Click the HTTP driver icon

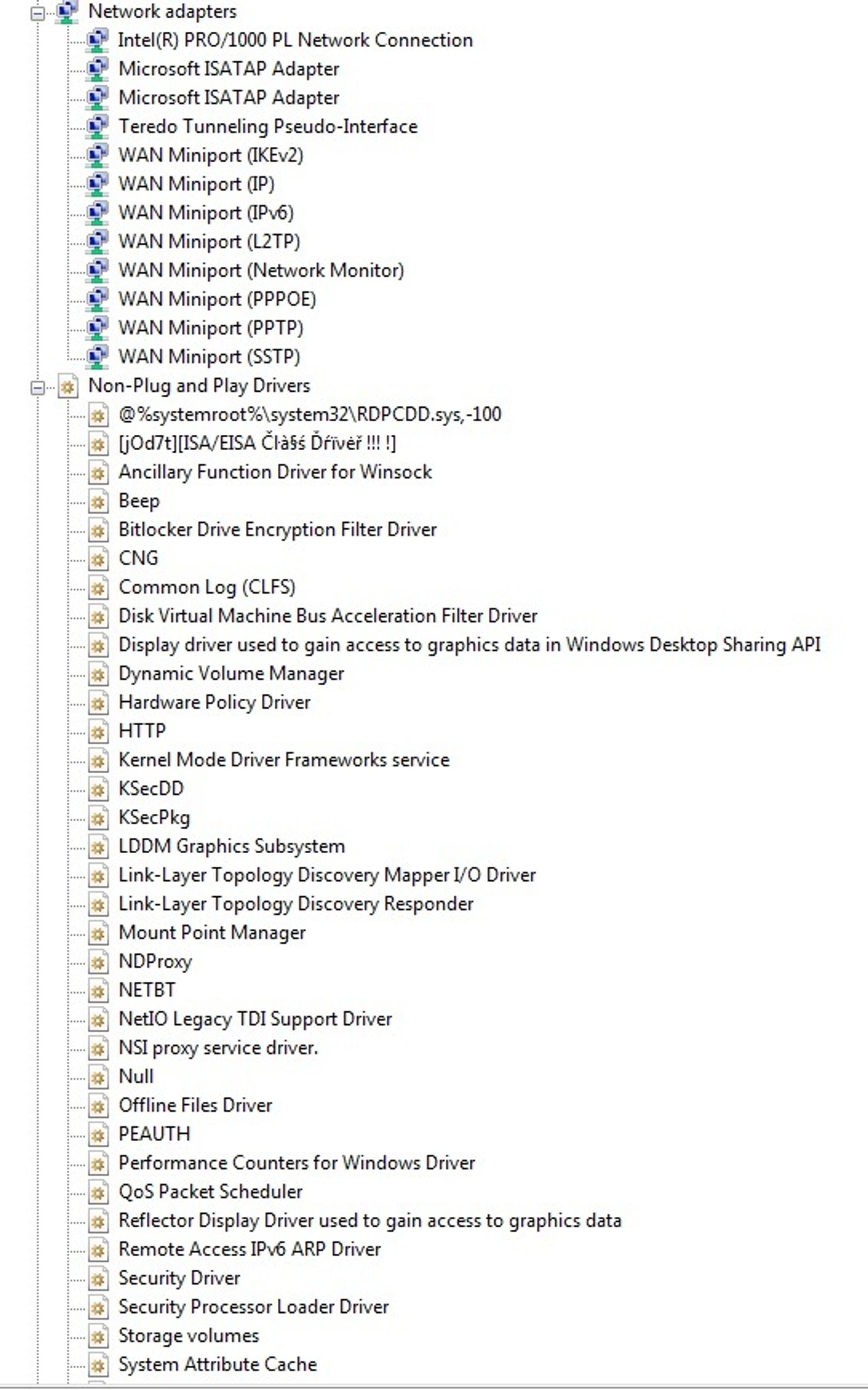click(98, 731)
